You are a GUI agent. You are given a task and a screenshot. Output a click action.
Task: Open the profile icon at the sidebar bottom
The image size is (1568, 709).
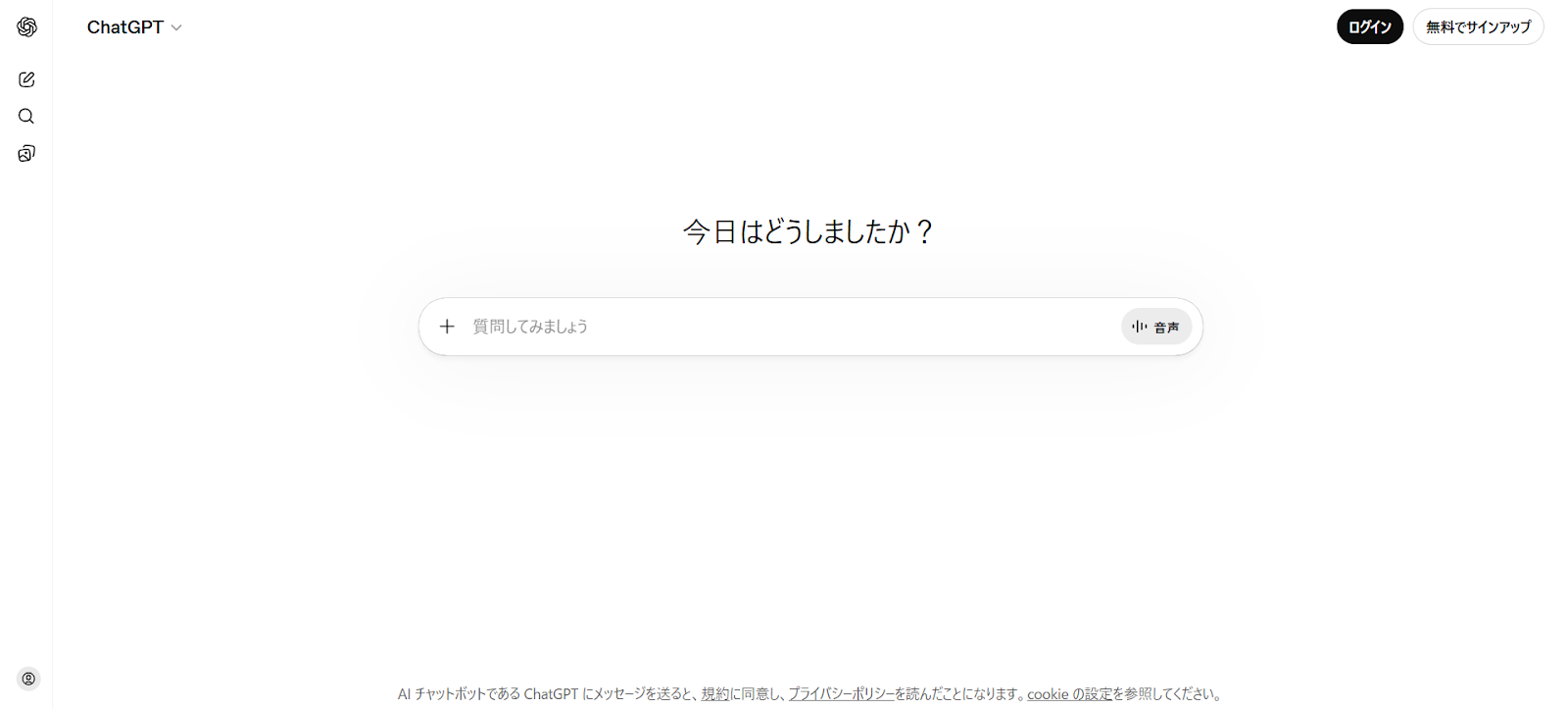click(x=28, y=679)
